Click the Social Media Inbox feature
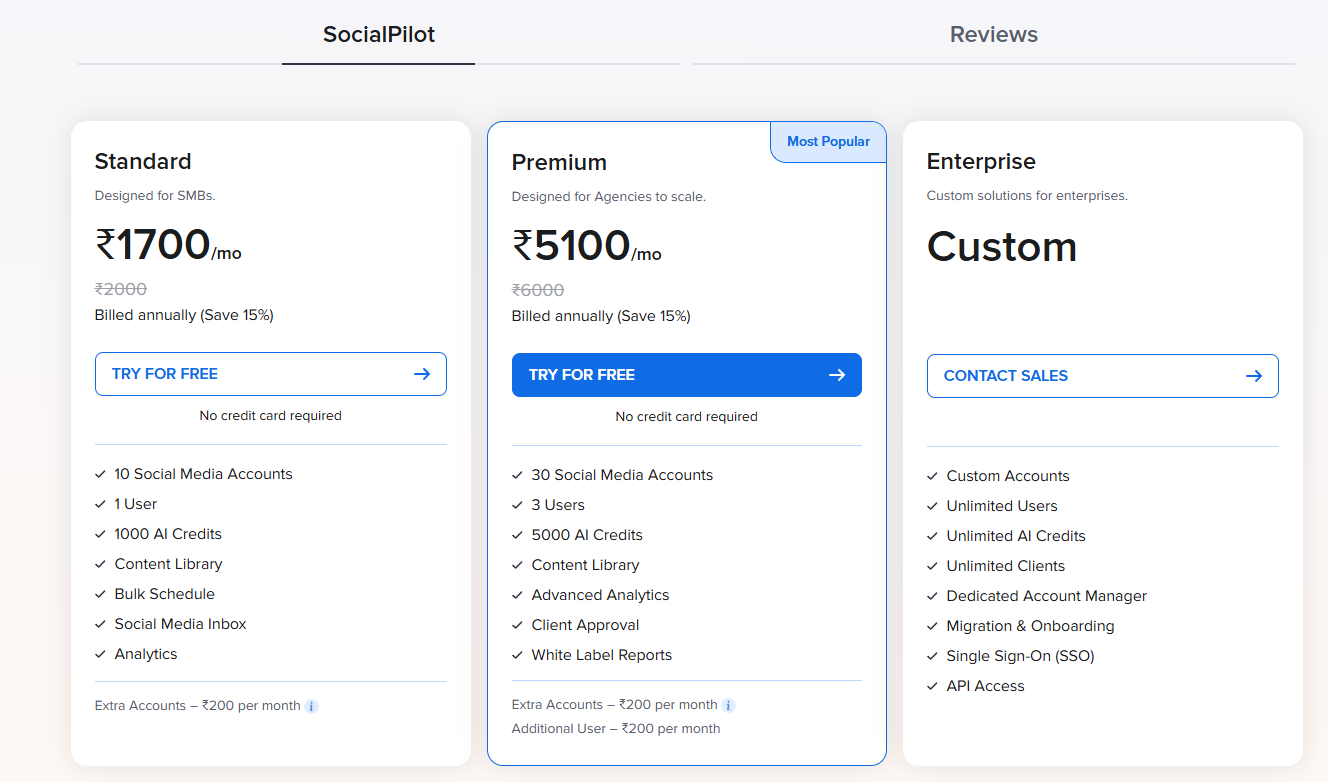This screenshot has width=1328, height=782. coord(180,624)
